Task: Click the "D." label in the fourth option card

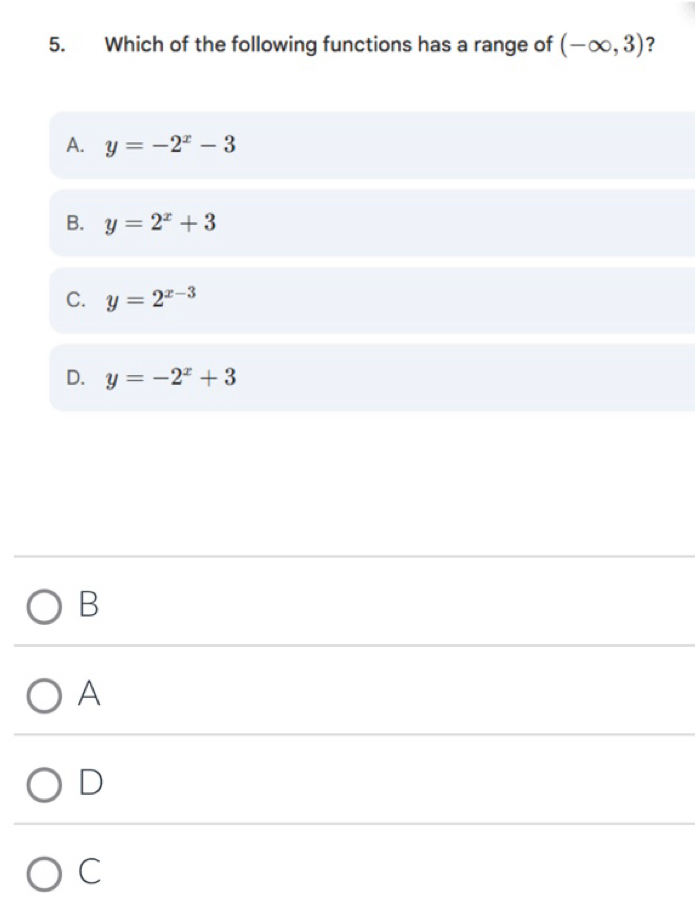Action: point(74,377)
